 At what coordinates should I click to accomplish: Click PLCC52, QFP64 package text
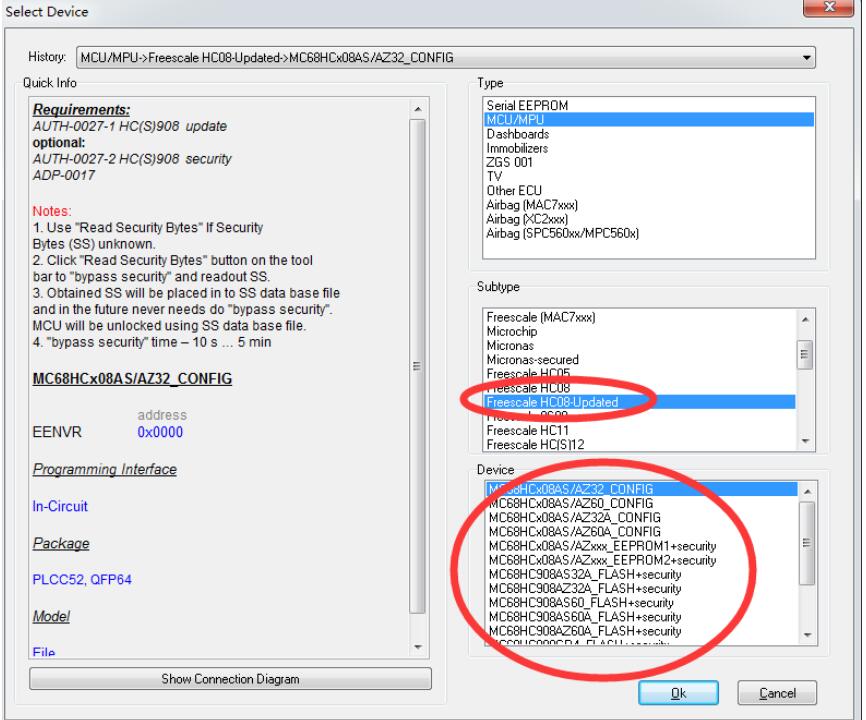pos(82,579)
